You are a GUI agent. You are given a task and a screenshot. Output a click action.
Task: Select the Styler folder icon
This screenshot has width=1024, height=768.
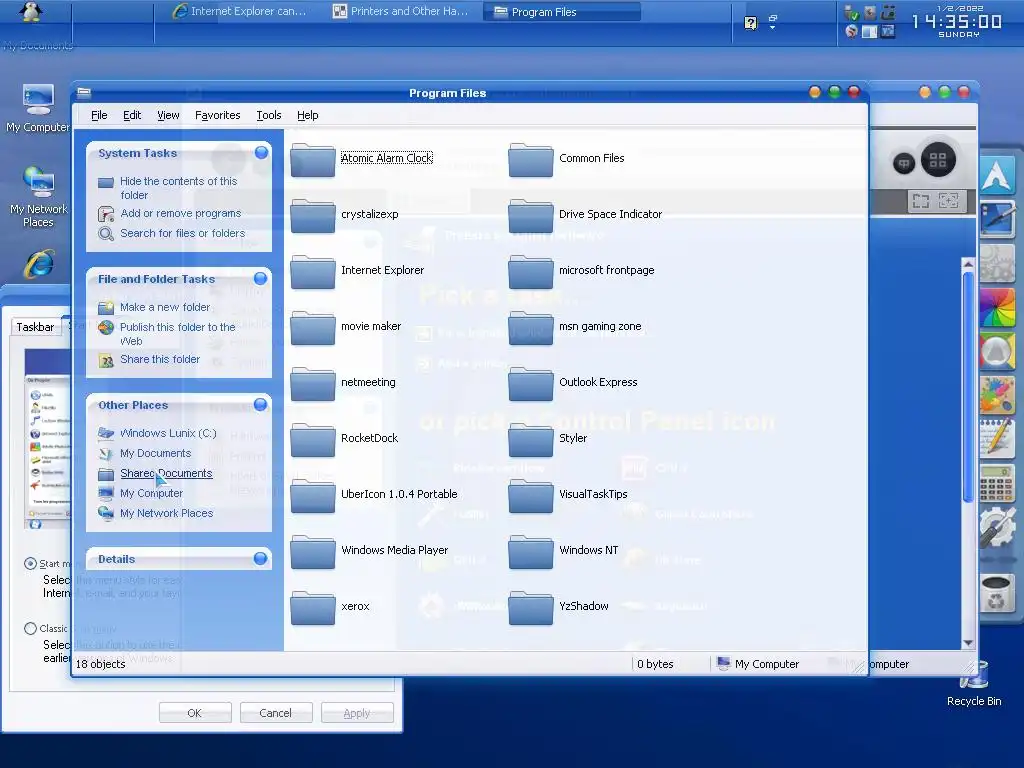[531, 441]
